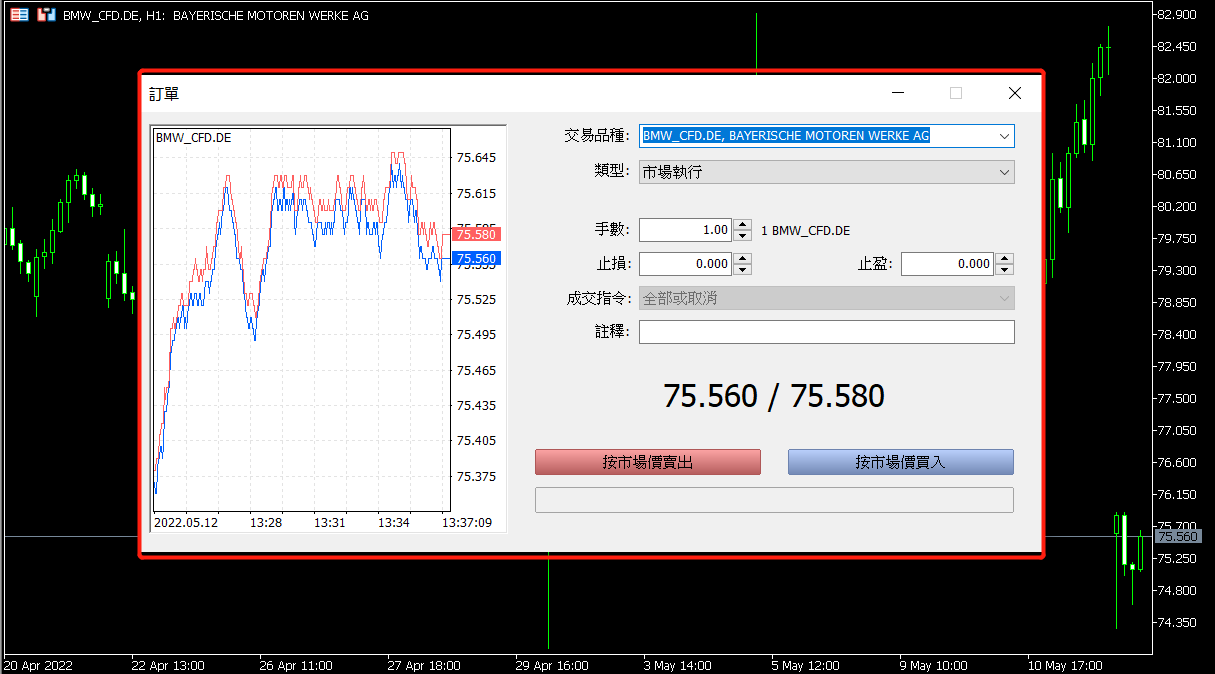Click the '29 Apr 16:00' date on main chart
The width and height of the screenshot is (1215, 674).
pos(553,665)
